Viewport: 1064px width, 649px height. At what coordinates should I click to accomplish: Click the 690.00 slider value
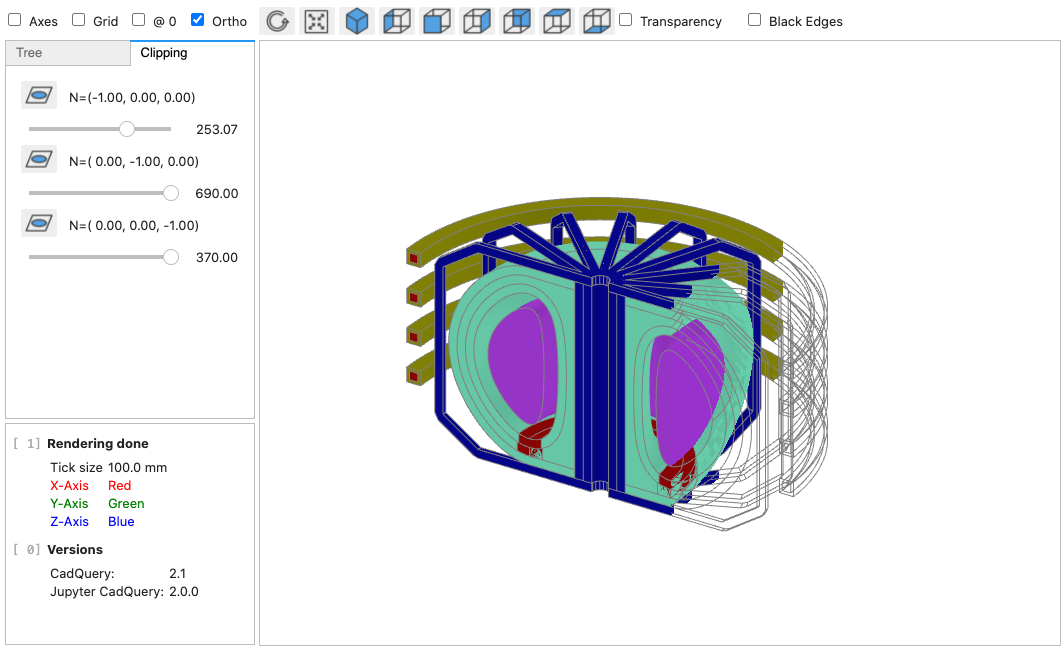pos(216,193)
